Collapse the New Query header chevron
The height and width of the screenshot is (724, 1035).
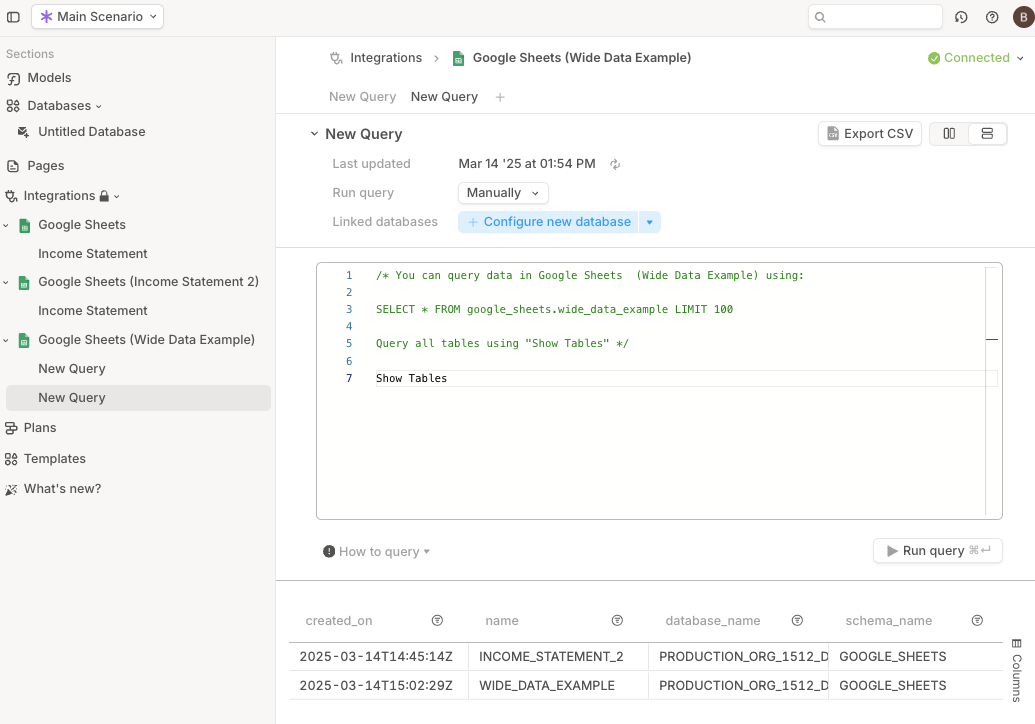[x=314, y=134]
